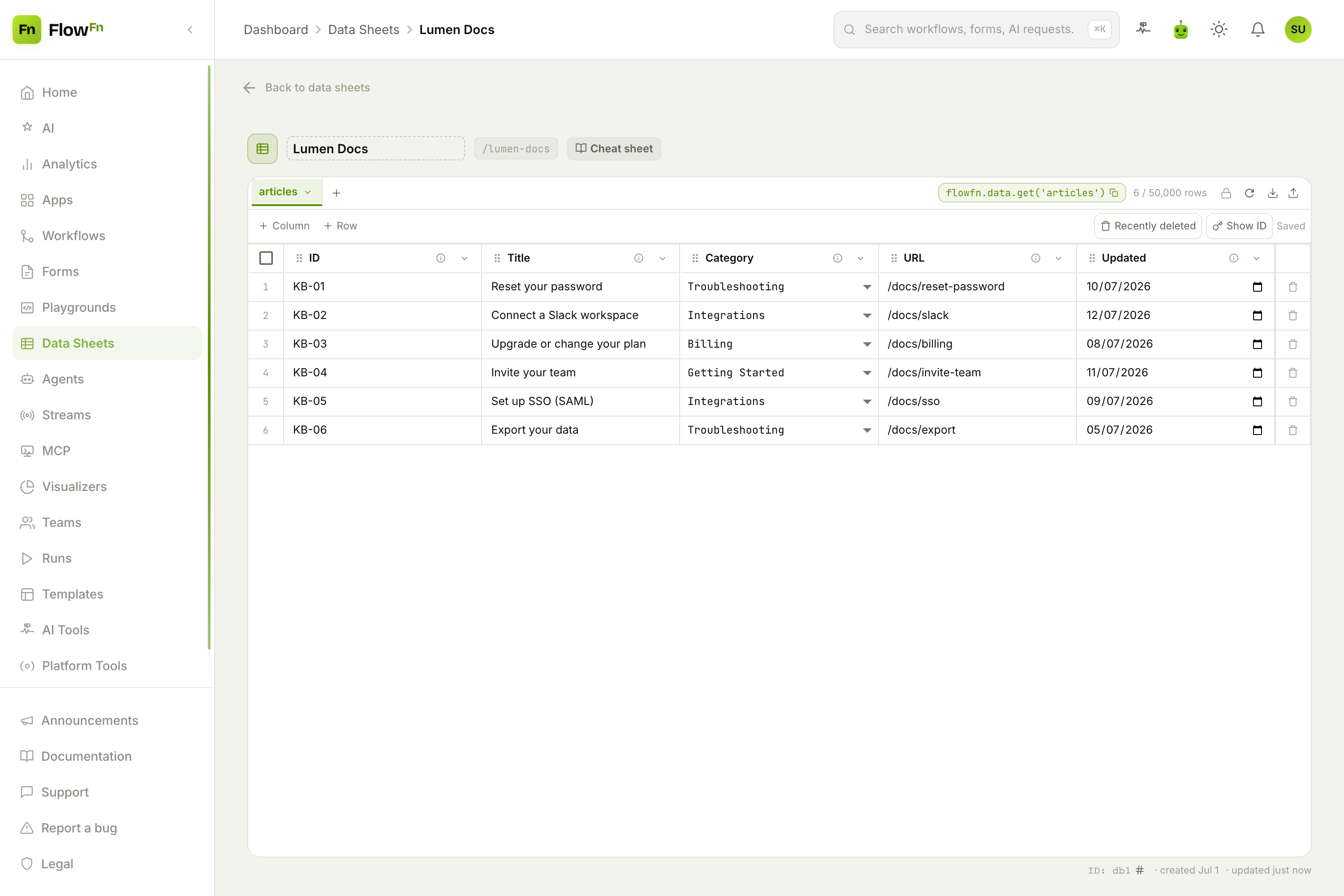This screenshot has width=1344, height=896.
Task: Open Category dropdown for Getting Started row
Action: coord(867,373)
